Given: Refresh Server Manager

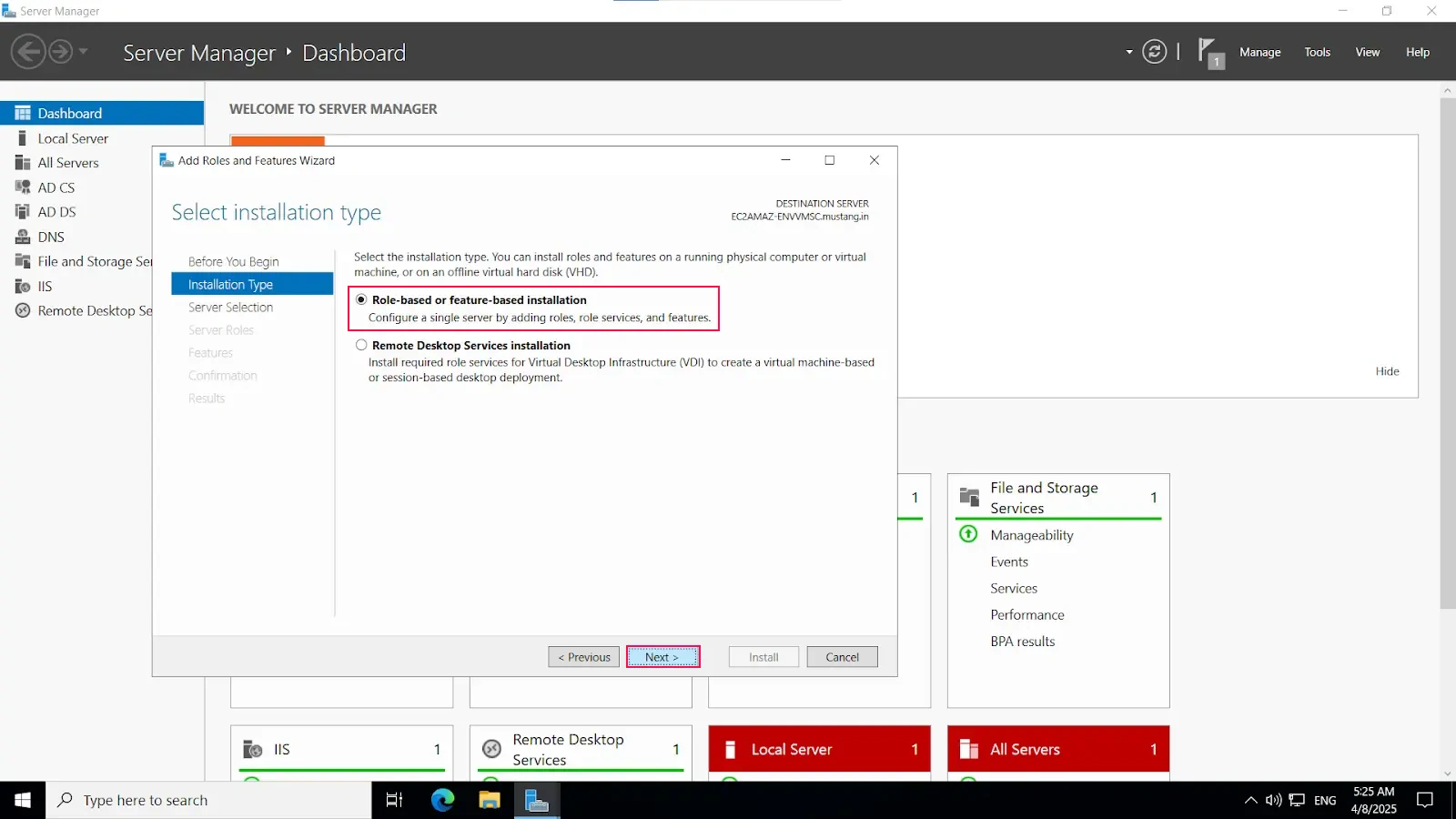Looking at the screenshot, I should point(1154,52).
